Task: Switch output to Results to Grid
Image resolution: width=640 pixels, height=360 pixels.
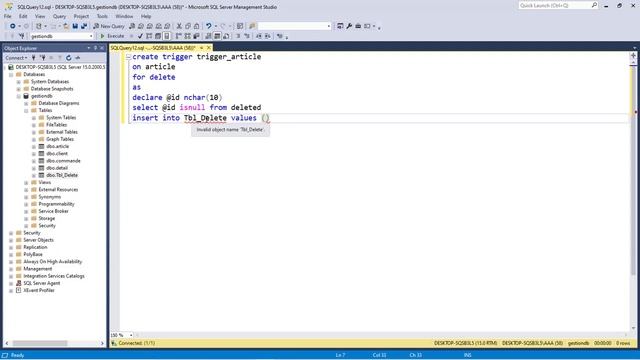Action: [x=217, y=36]
